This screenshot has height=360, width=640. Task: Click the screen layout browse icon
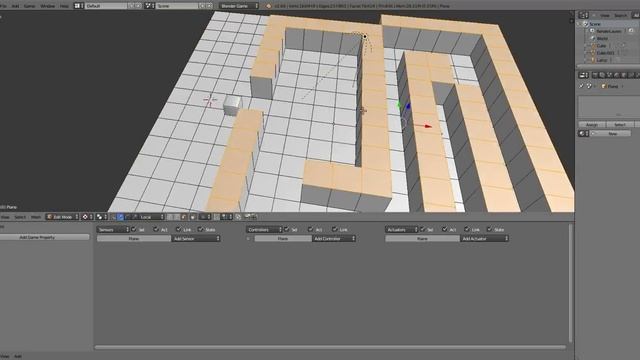click(x=78, y=6)
